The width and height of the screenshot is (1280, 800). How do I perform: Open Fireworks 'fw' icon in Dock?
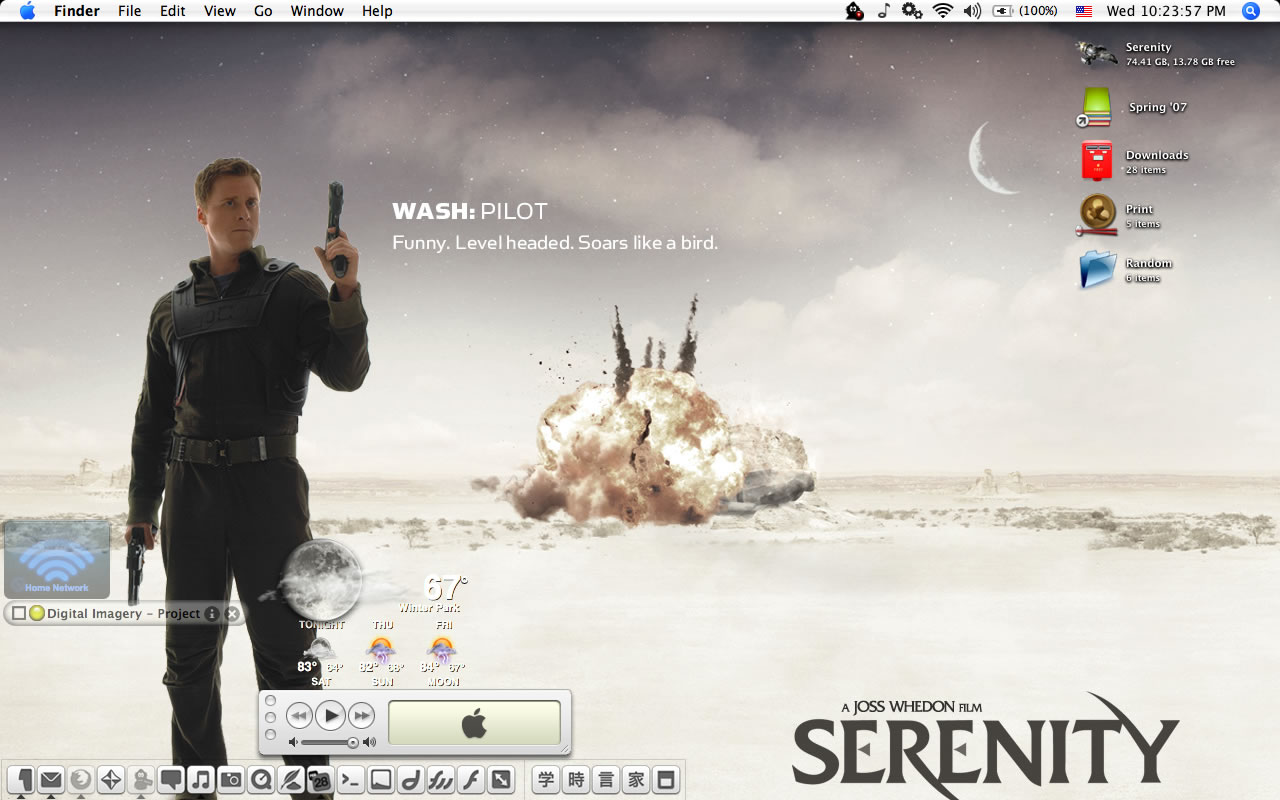[440, 780]
